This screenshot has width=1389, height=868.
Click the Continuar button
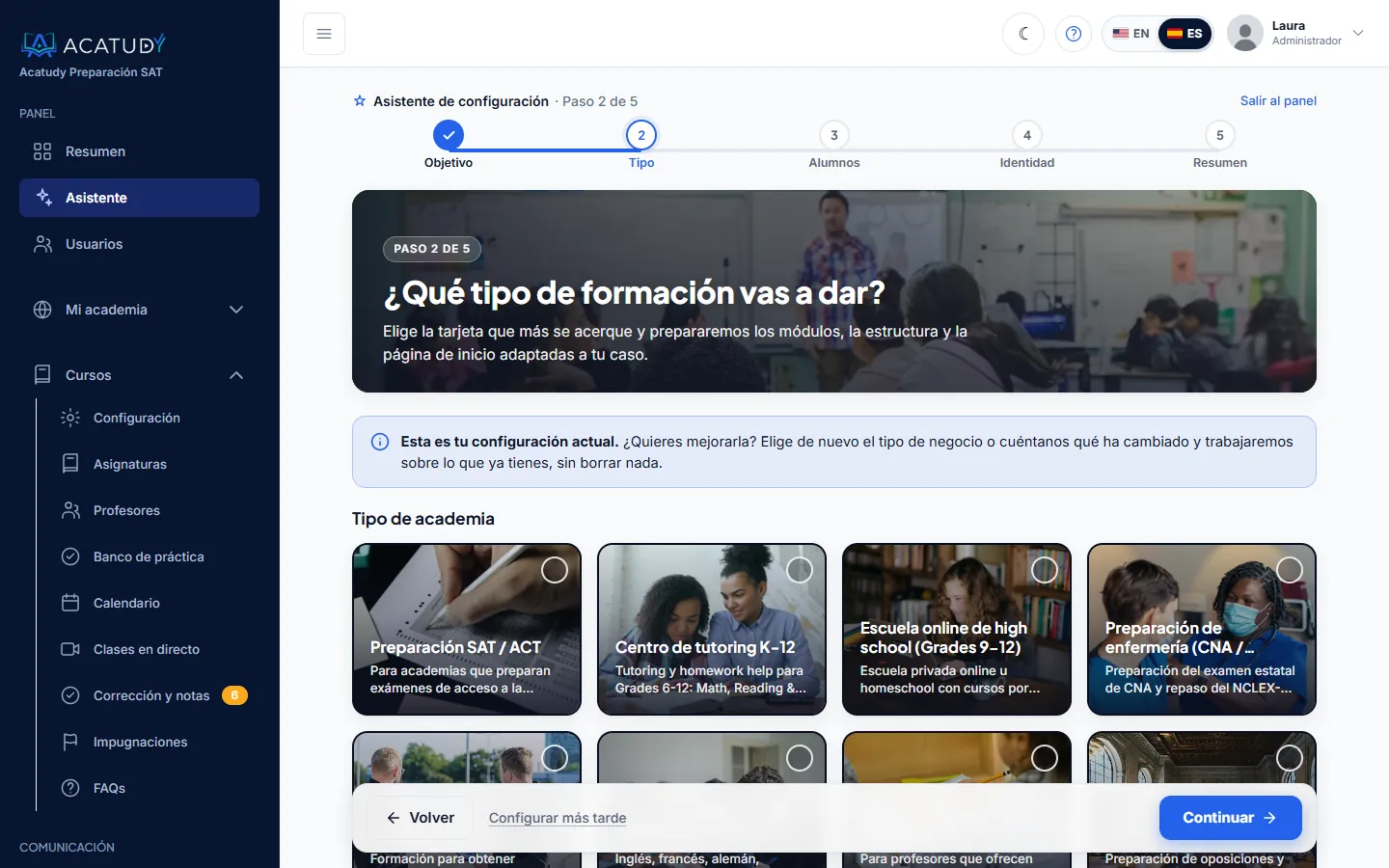(x=1231, y=818)
